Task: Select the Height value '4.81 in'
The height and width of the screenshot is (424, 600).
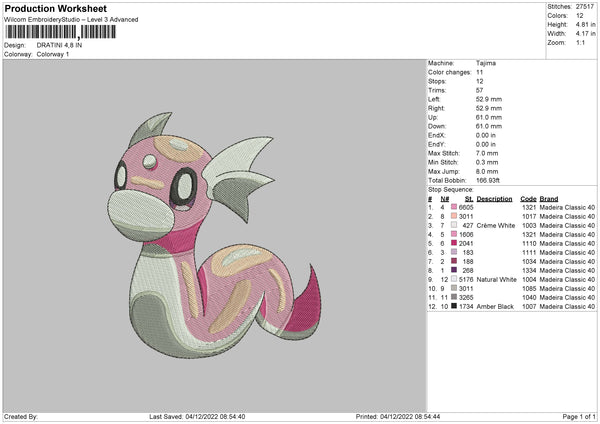Action: pyautogui.click(x=585, y=24)
